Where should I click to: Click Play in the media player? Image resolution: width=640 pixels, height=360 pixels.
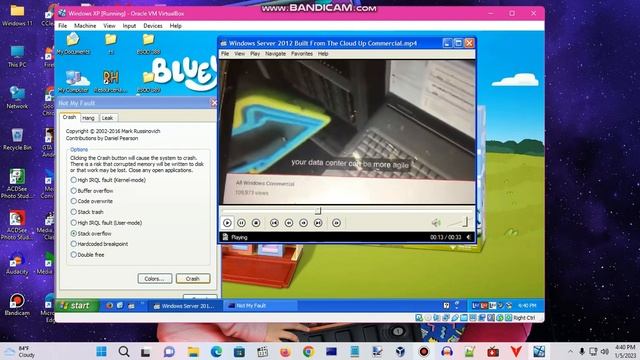(227, 223)
